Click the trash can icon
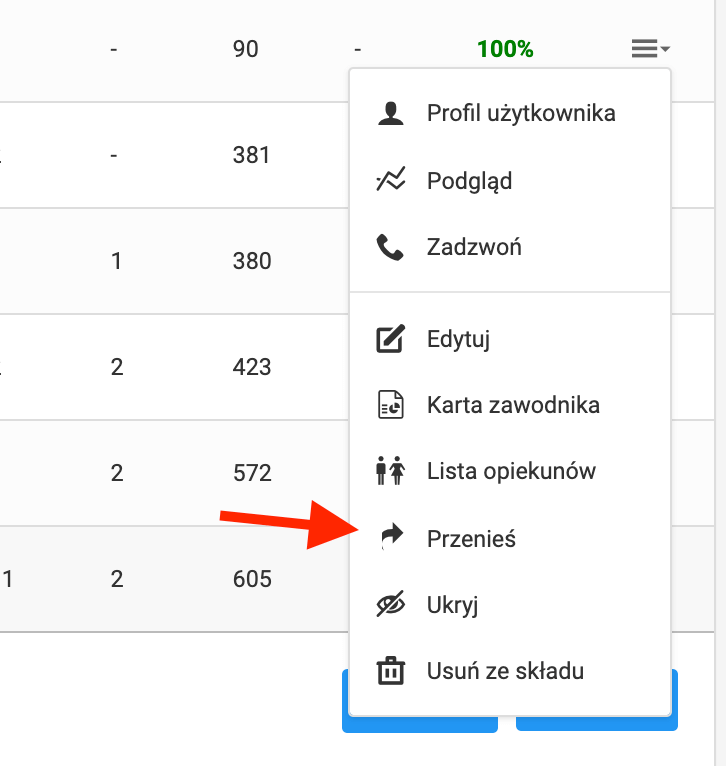 [x=390, y=671]
